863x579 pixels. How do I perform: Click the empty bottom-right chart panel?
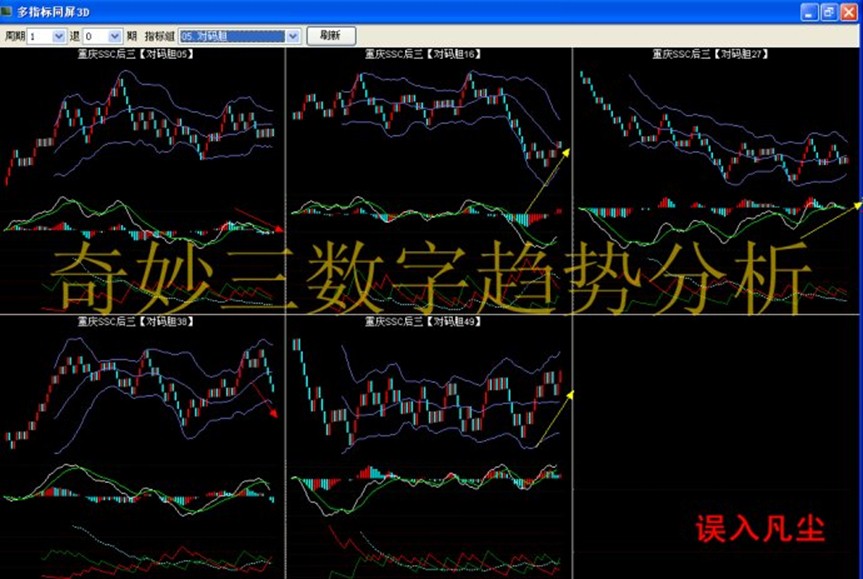tap(717, 420)
